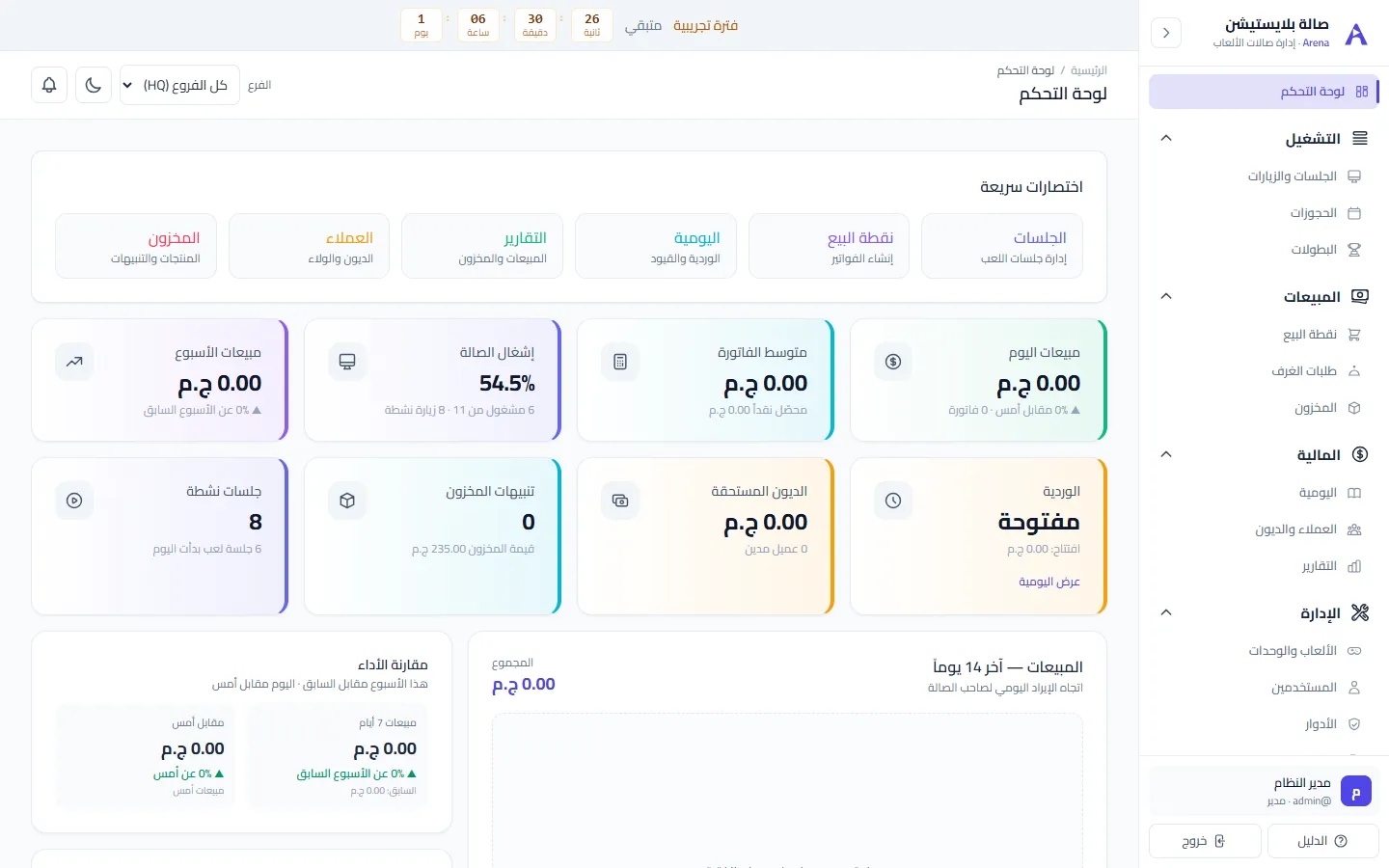Viewport: 1389px width, 868px height.
Task: Open لوحة التحكم in the sidebar
Action: coord(1264,92)
